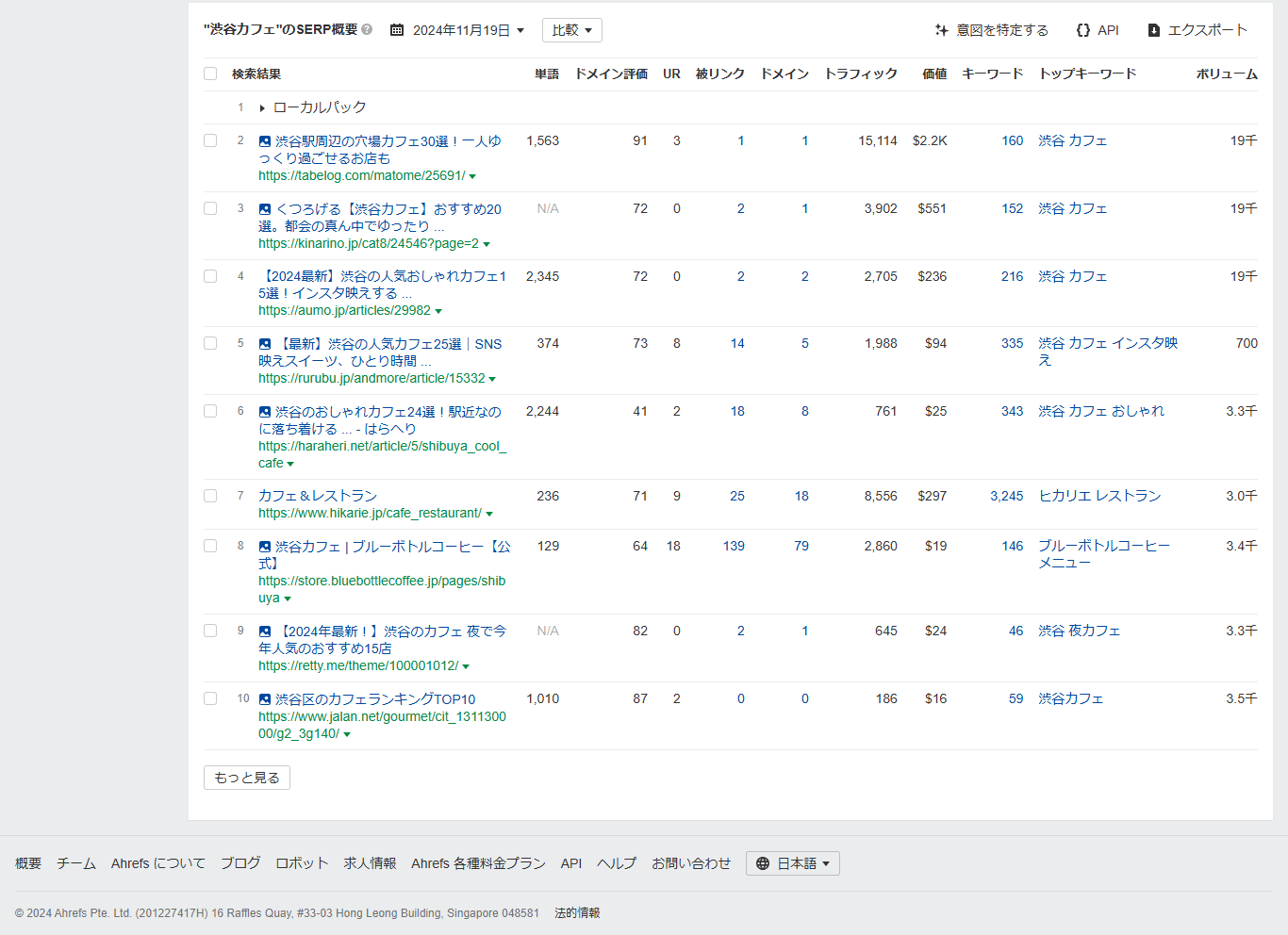1288x935 pixels.
Task: Open the ロボット footer link
Action: click(302, 863)
